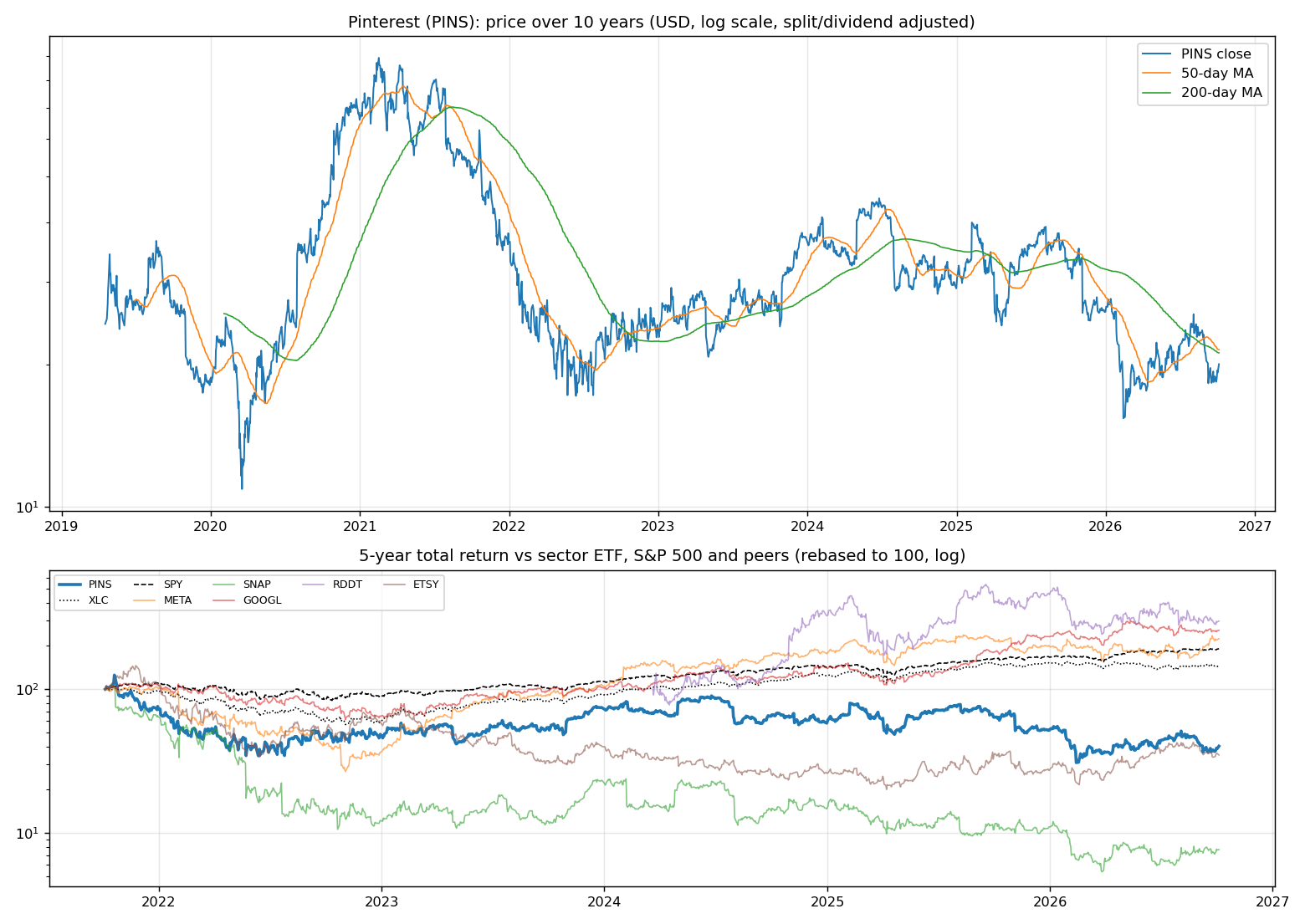The width and height of the screenshot is (1305, 924).
Task: Click the 'RDDT' legend label
Action: coord(347,585)
